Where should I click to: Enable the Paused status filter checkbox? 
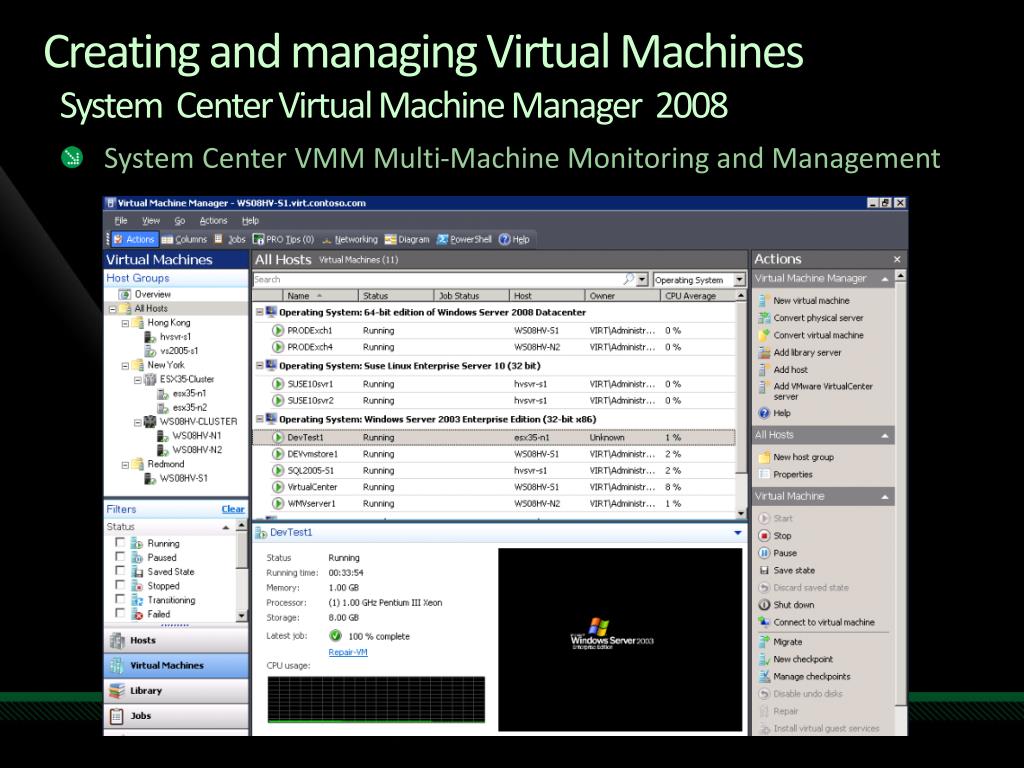tap(120, 556)
